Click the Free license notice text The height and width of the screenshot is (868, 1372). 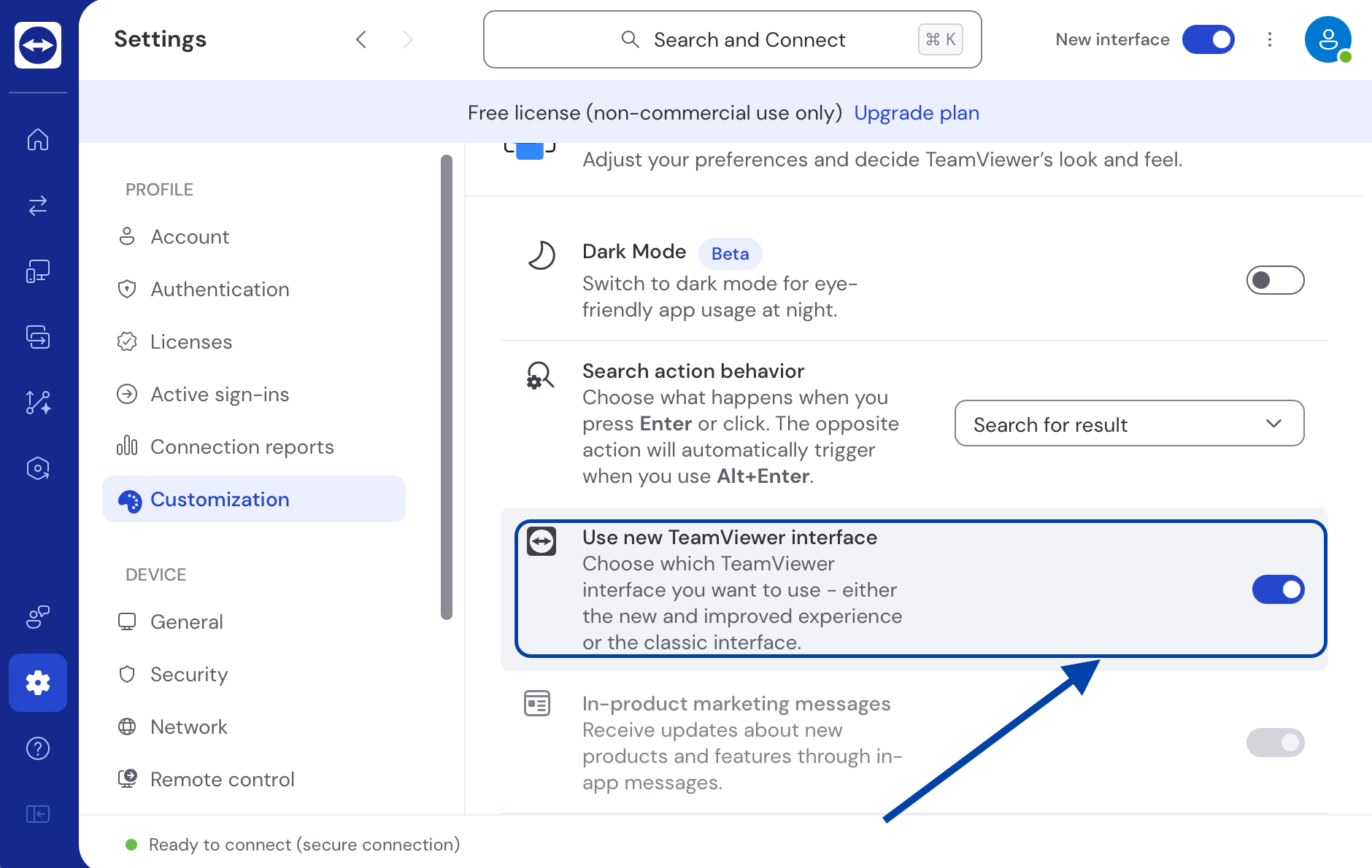coord(655,113)
